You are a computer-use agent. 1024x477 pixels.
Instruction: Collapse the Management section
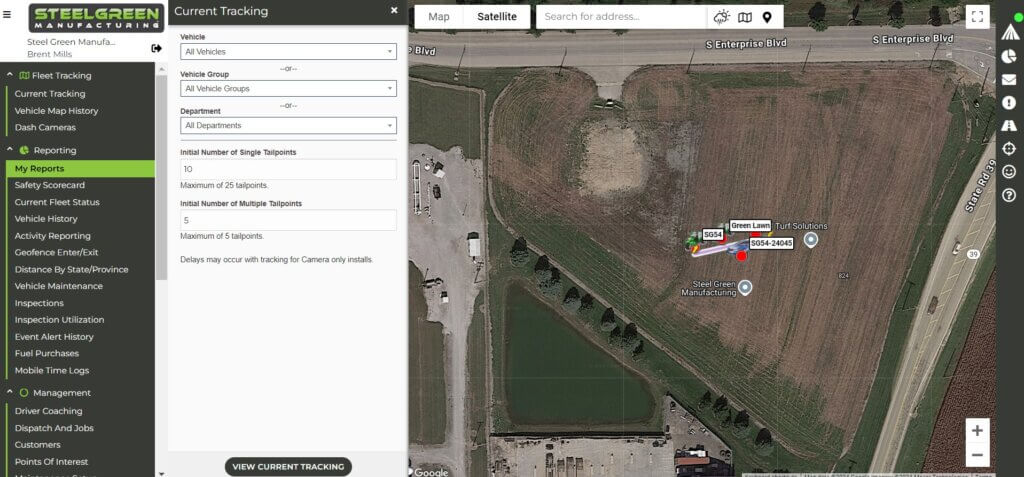10,393
